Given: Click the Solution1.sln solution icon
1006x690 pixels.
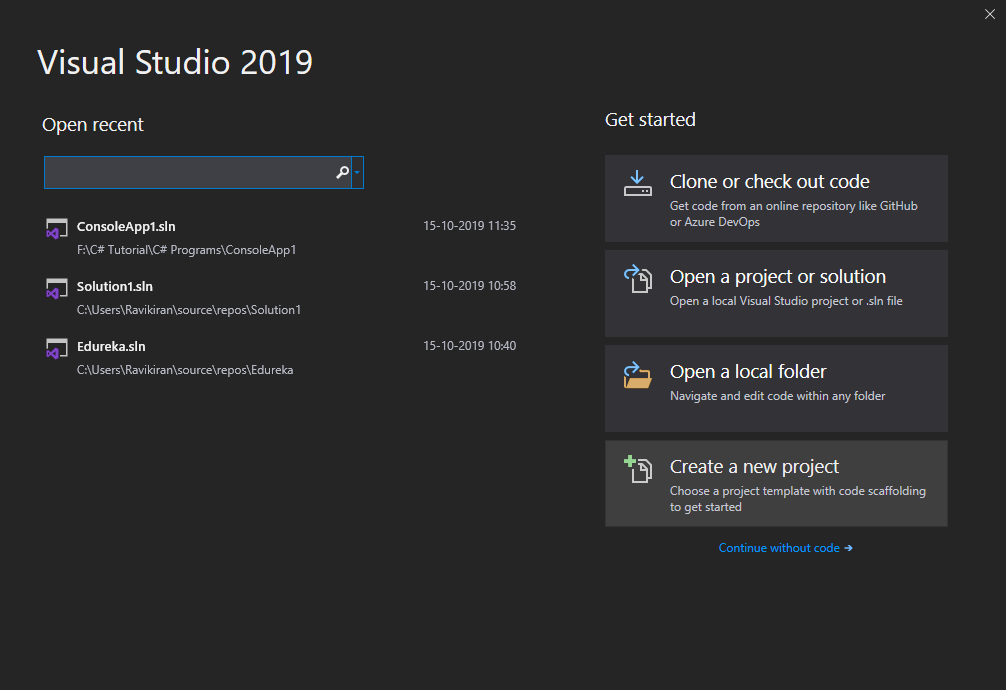Looking at the screenshot, I should click(56, 289).
